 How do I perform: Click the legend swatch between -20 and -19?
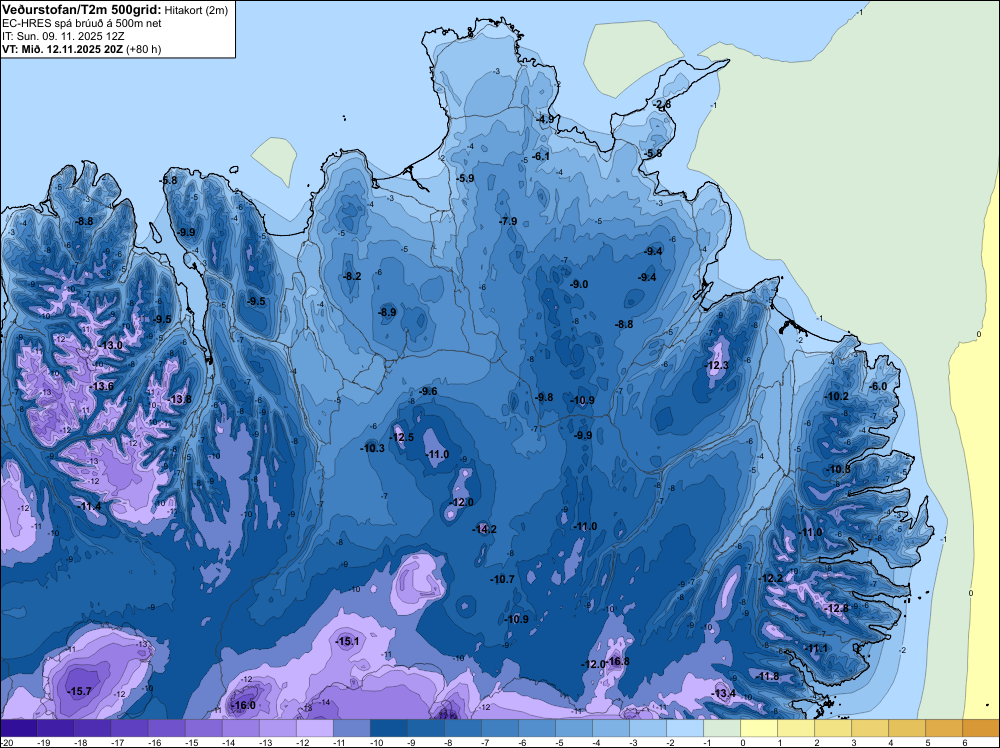[19, 728]
